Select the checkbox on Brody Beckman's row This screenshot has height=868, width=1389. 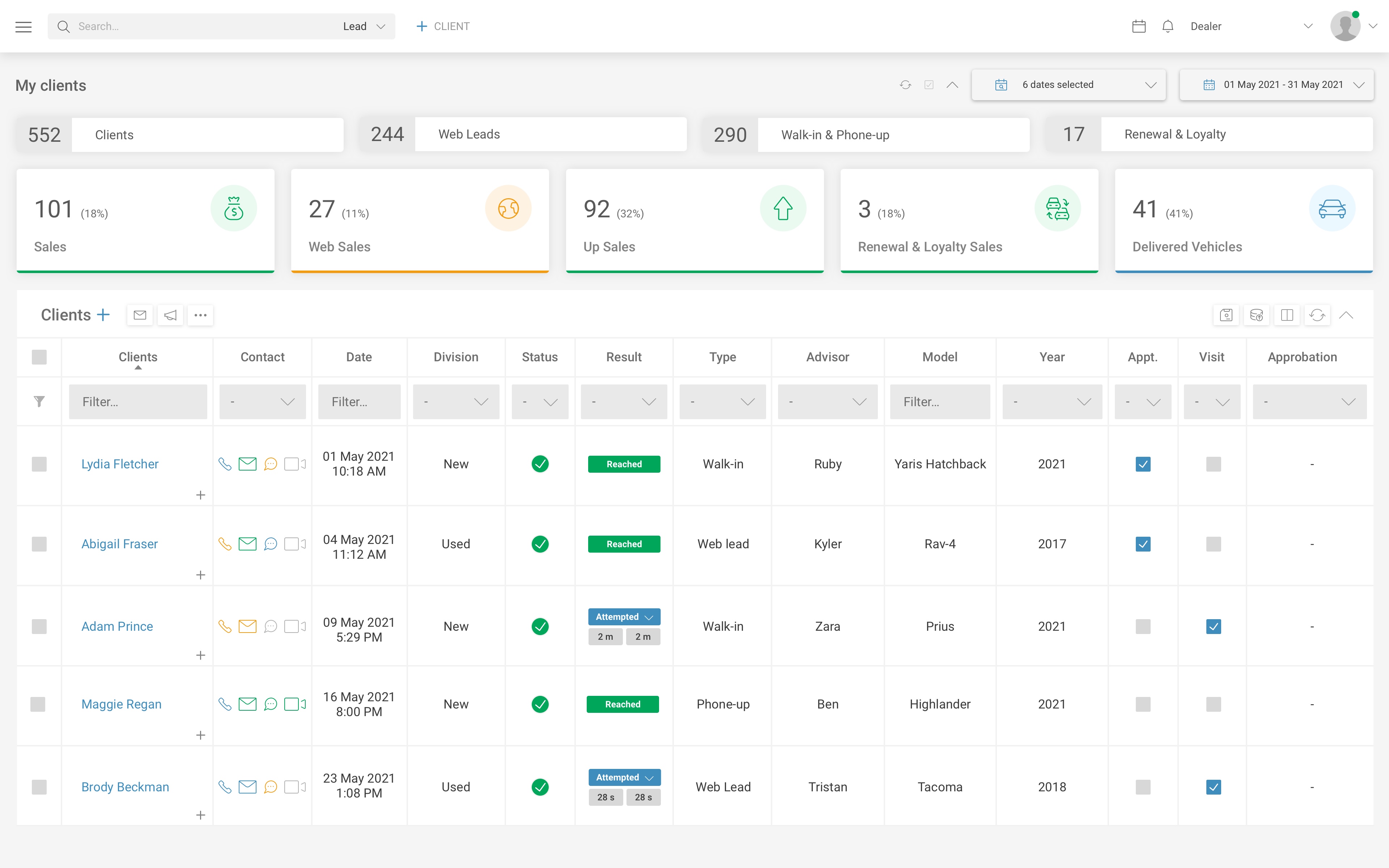(38, 787)
